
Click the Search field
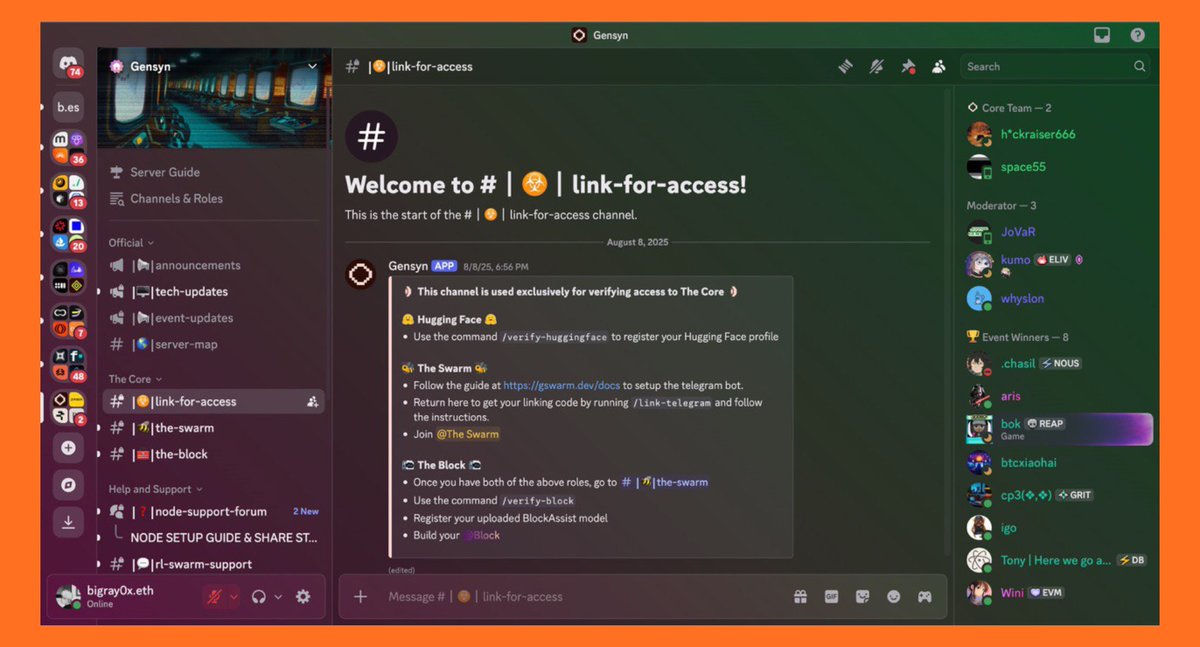pos(1056,67)
